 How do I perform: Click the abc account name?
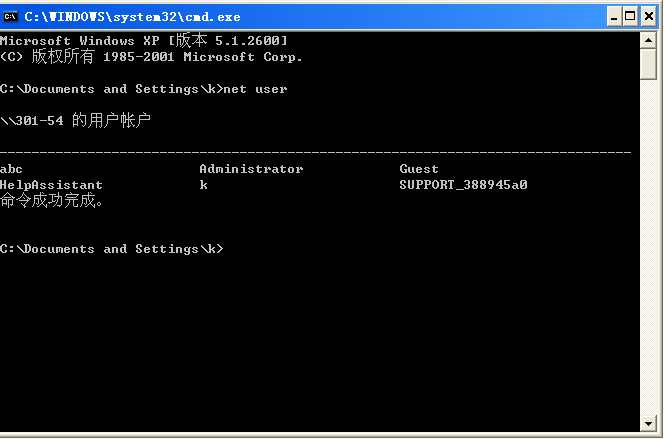[x=11, y=169]
